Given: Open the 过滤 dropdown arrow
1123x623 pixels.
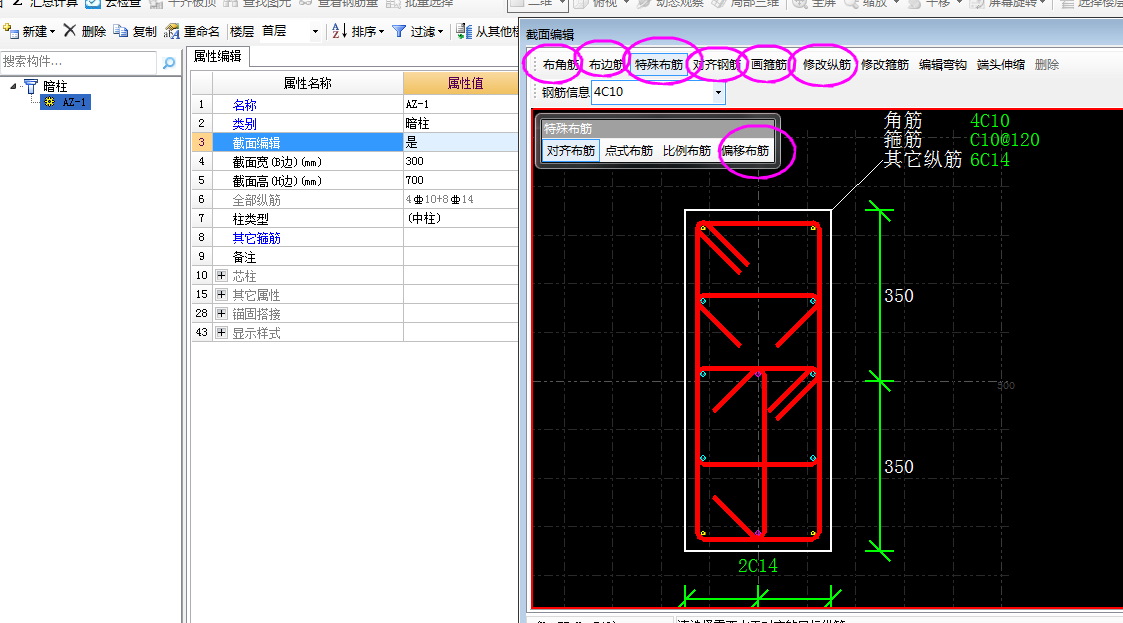Looking at the screenshot, I should (440, 32).
